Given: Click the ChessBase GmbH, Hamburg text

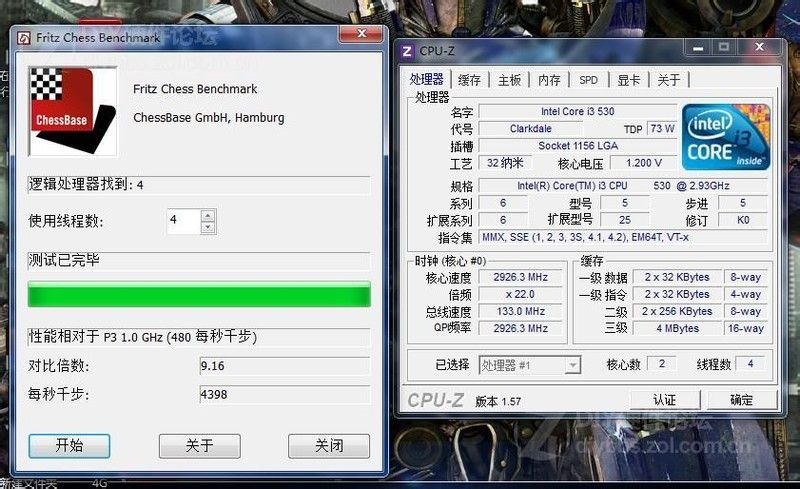Looking at the screenshot, I should [209, 118].
